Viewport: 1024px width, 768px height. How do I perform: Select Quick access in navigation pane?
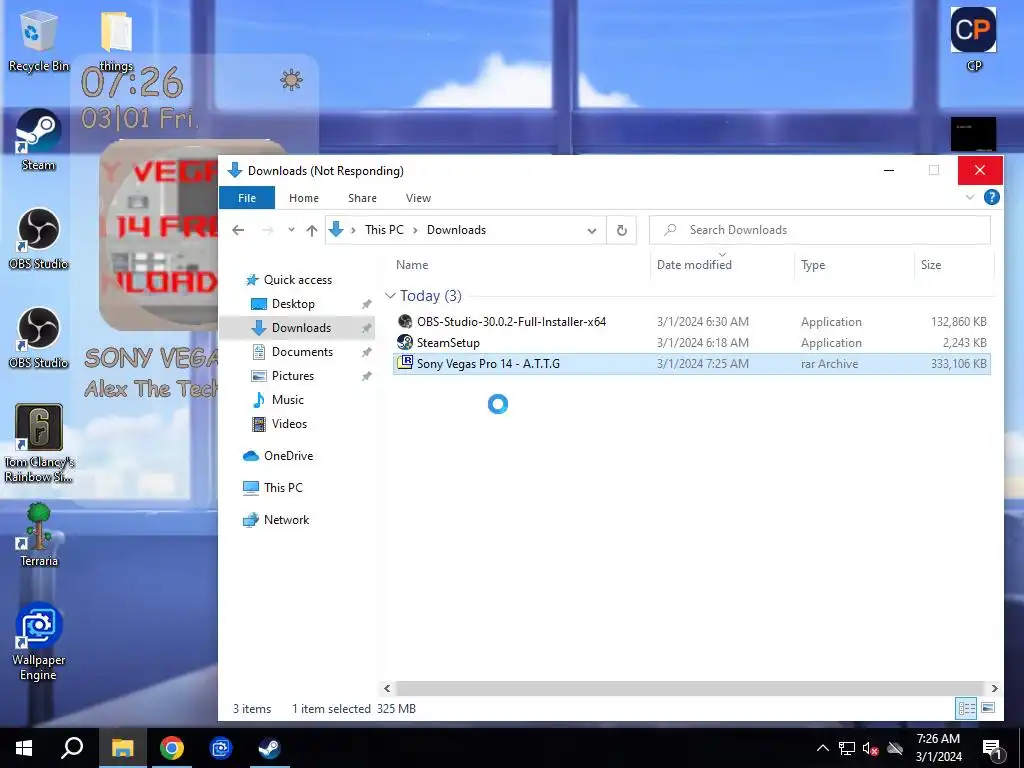coord(297,280)
